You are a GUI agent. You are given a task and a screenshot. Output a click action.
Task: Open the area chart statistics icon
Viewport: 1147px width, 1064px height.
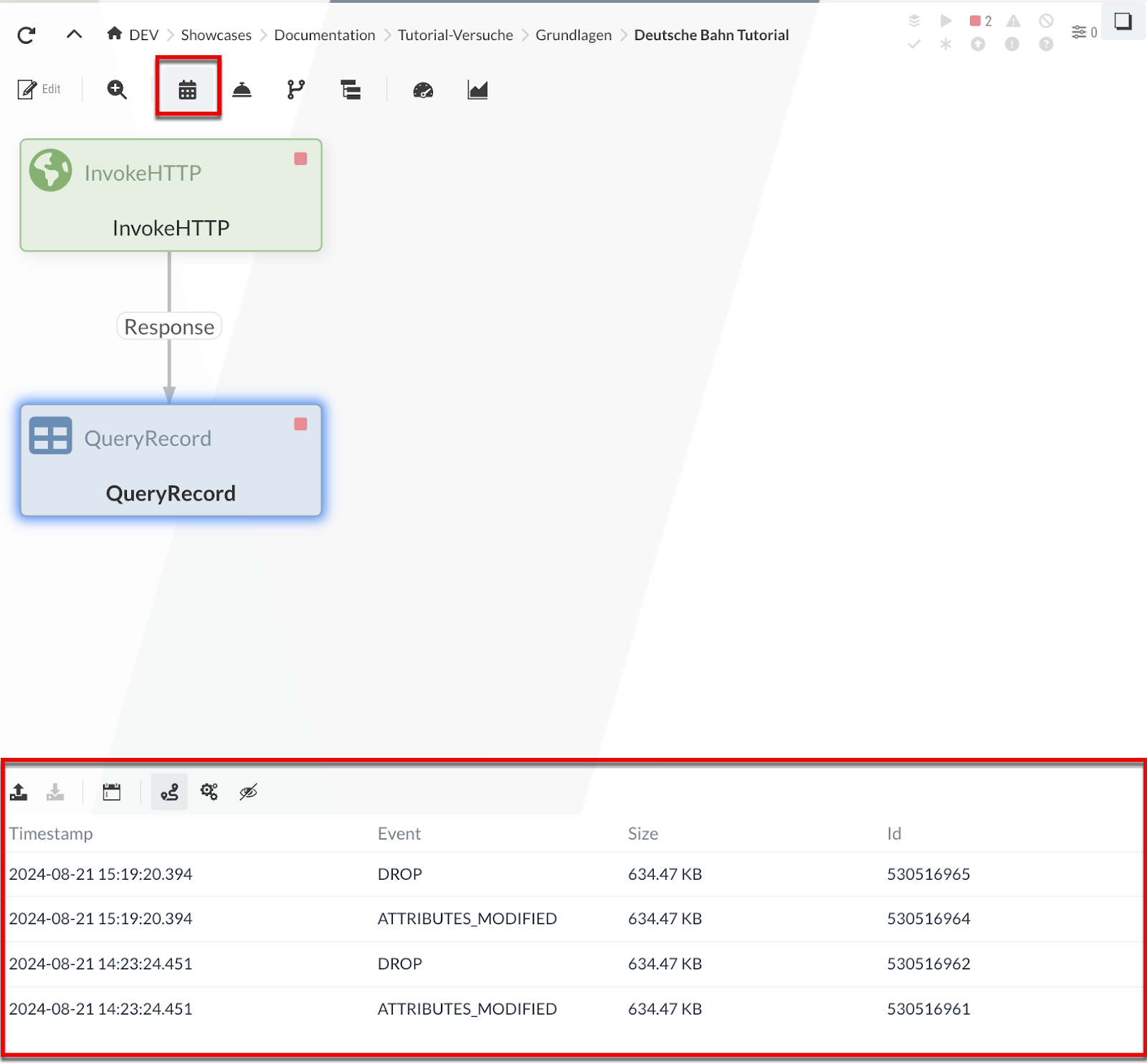(x=477, y=90)
